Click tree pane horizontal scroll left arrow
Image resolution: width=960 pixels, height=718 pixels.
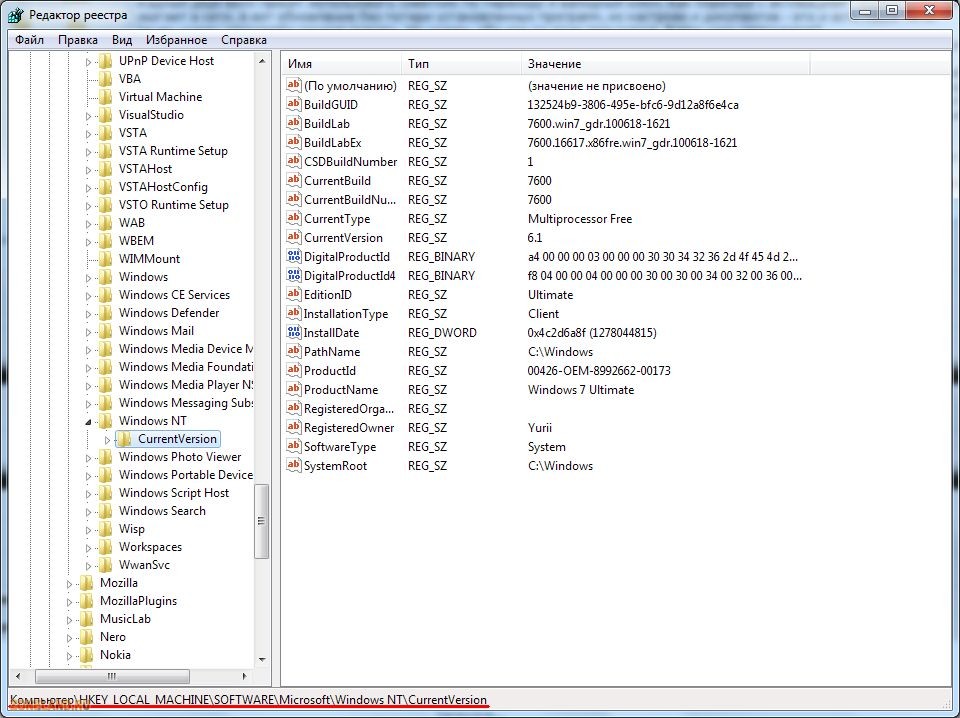[x=18, y=676]
